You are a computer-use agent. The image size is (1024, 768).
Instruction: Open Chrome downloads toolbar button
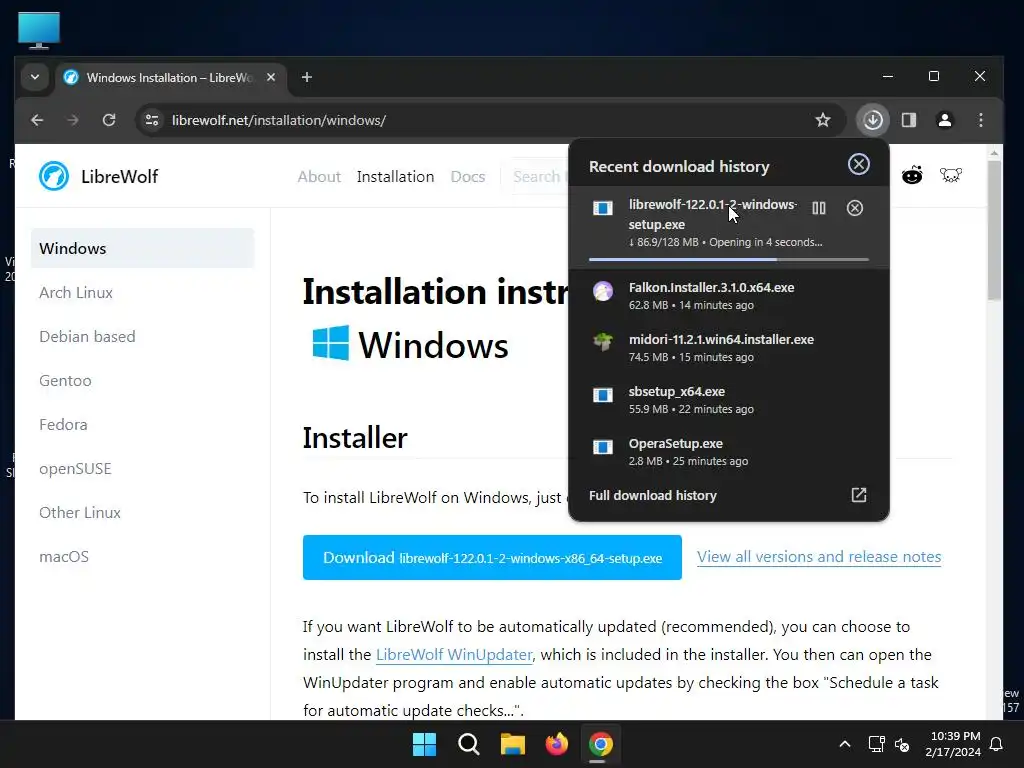(x=873, y=120)
